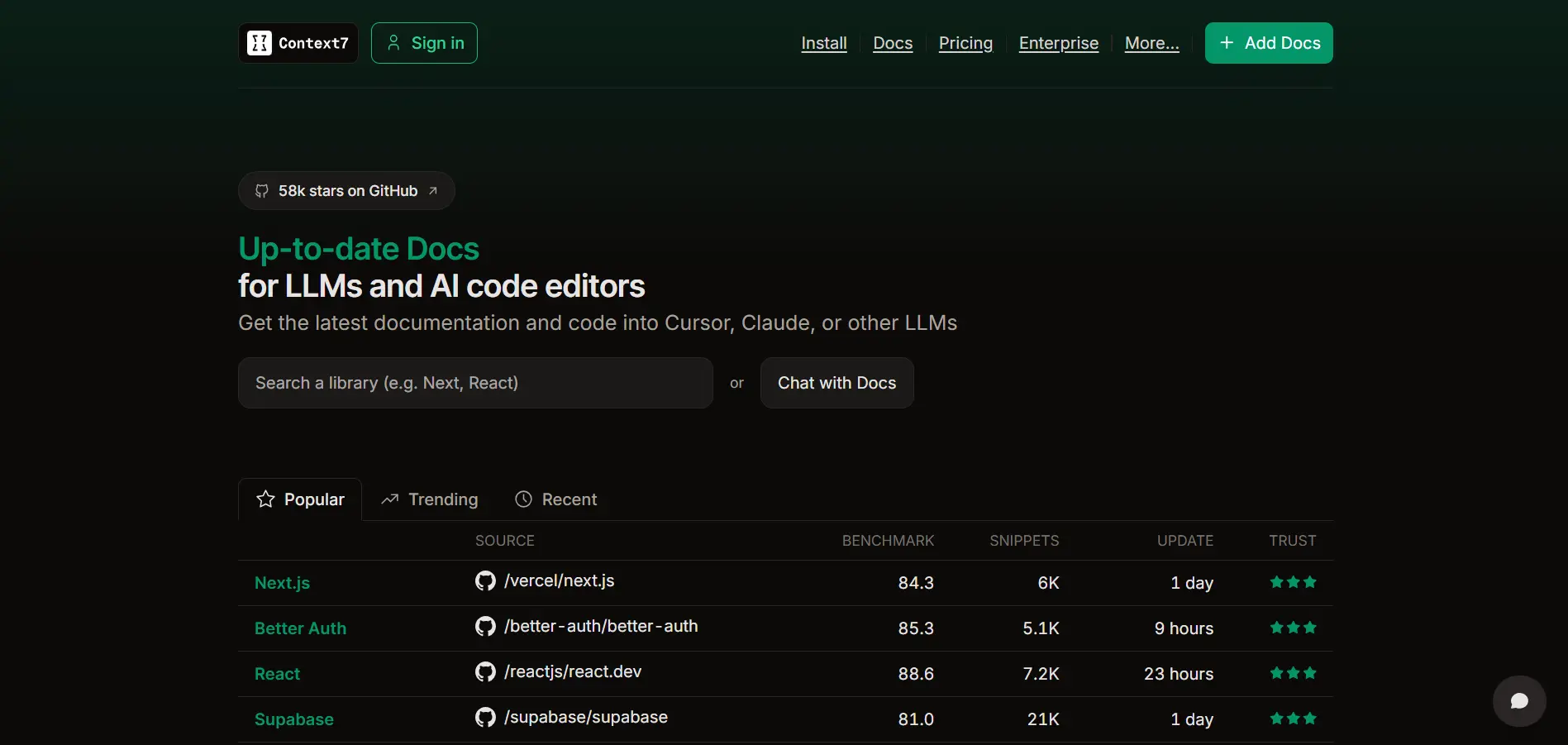
Task: Click the 81.0 benchmark value
Action: click(916, 719)
